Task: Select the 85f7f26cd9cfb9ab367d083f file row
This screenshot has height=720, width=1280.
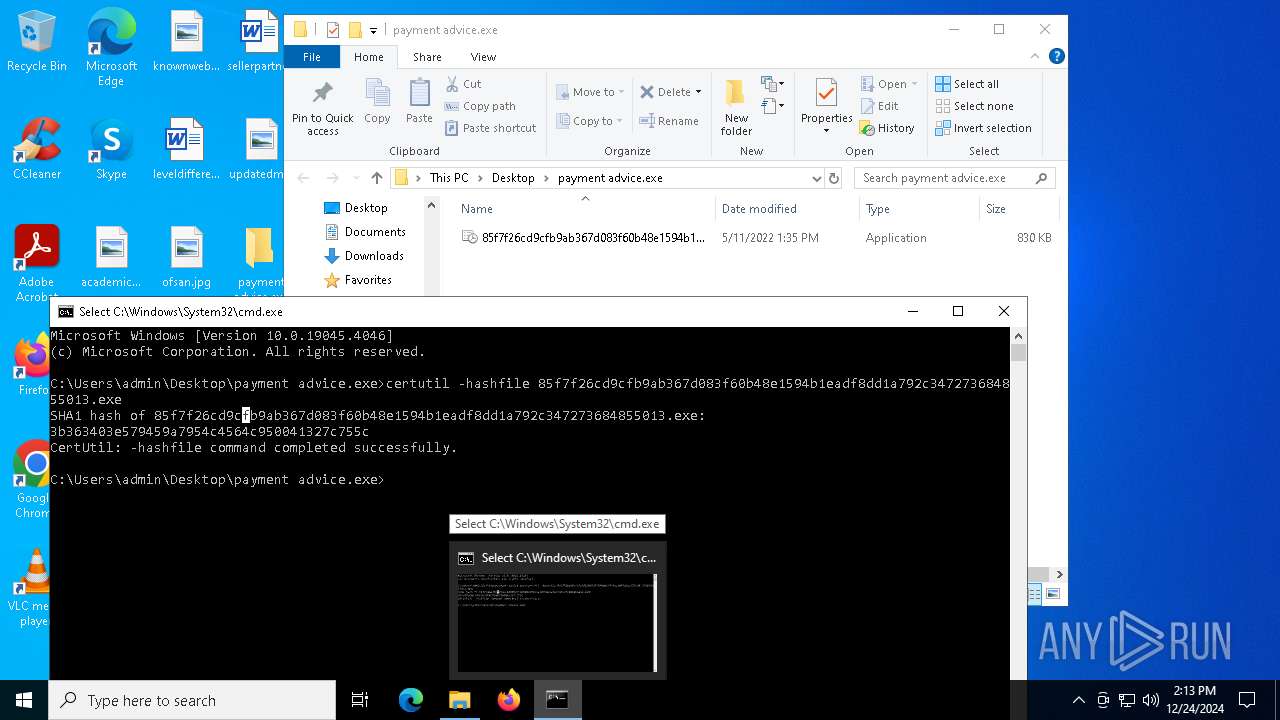Action: [x=755, y=238]
